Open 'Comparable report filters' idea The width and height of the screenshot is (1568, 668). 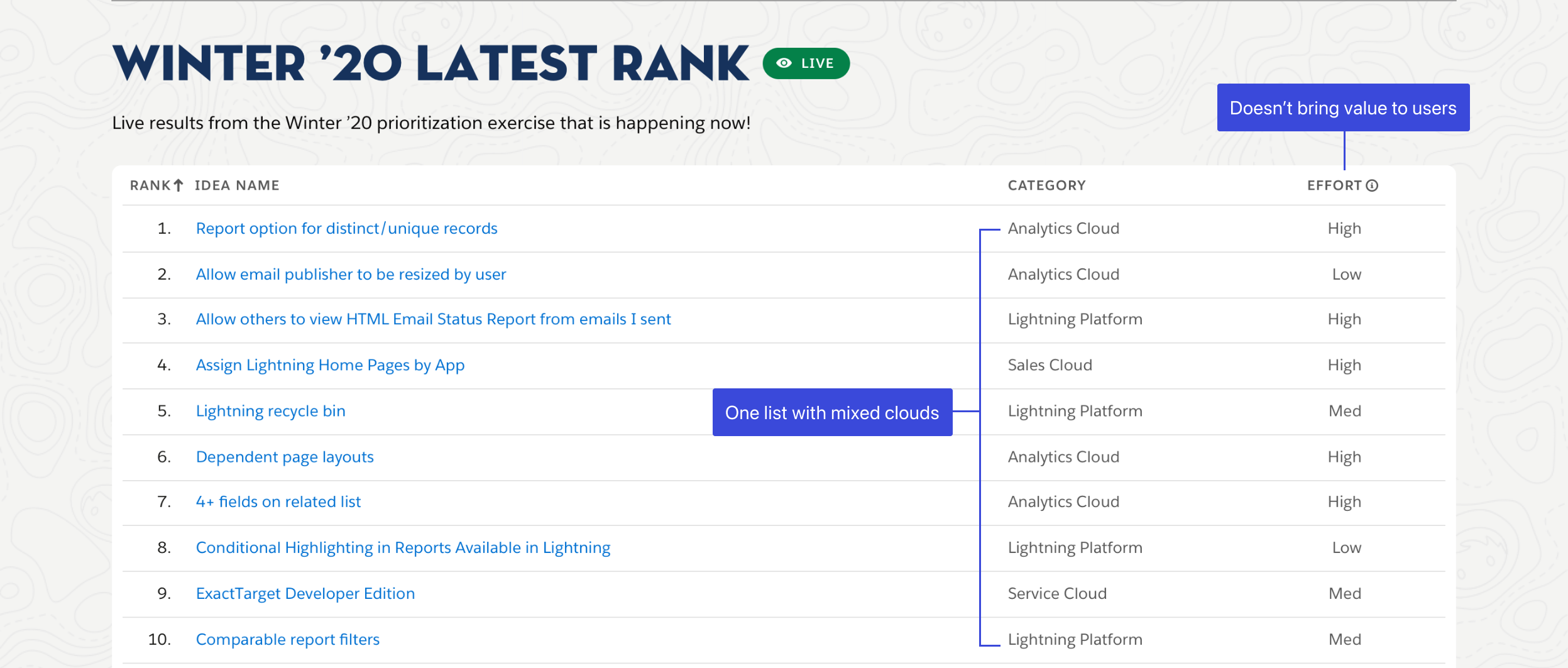[x=288, y=640]
